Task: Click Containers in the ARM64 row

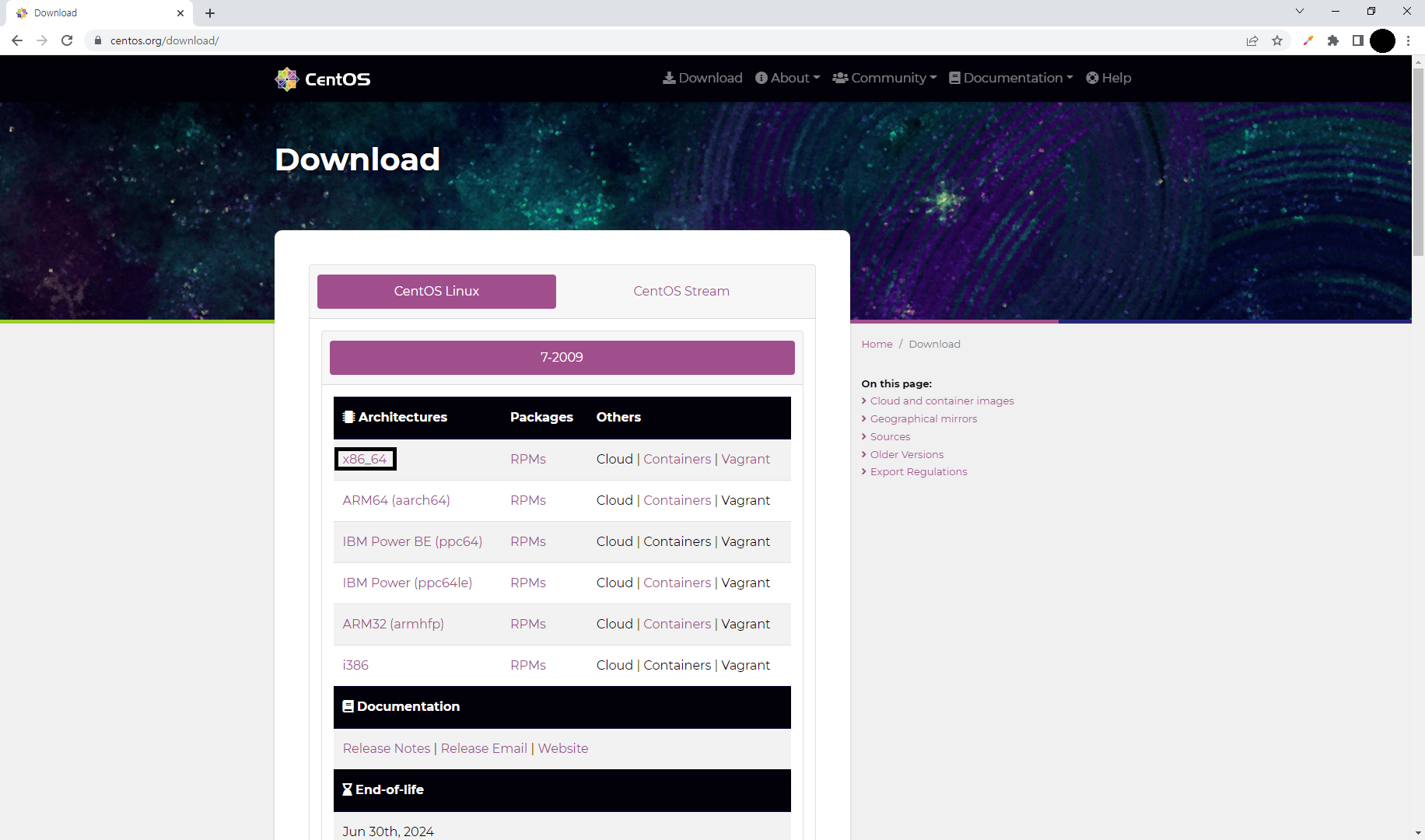Action: point(677,500)
